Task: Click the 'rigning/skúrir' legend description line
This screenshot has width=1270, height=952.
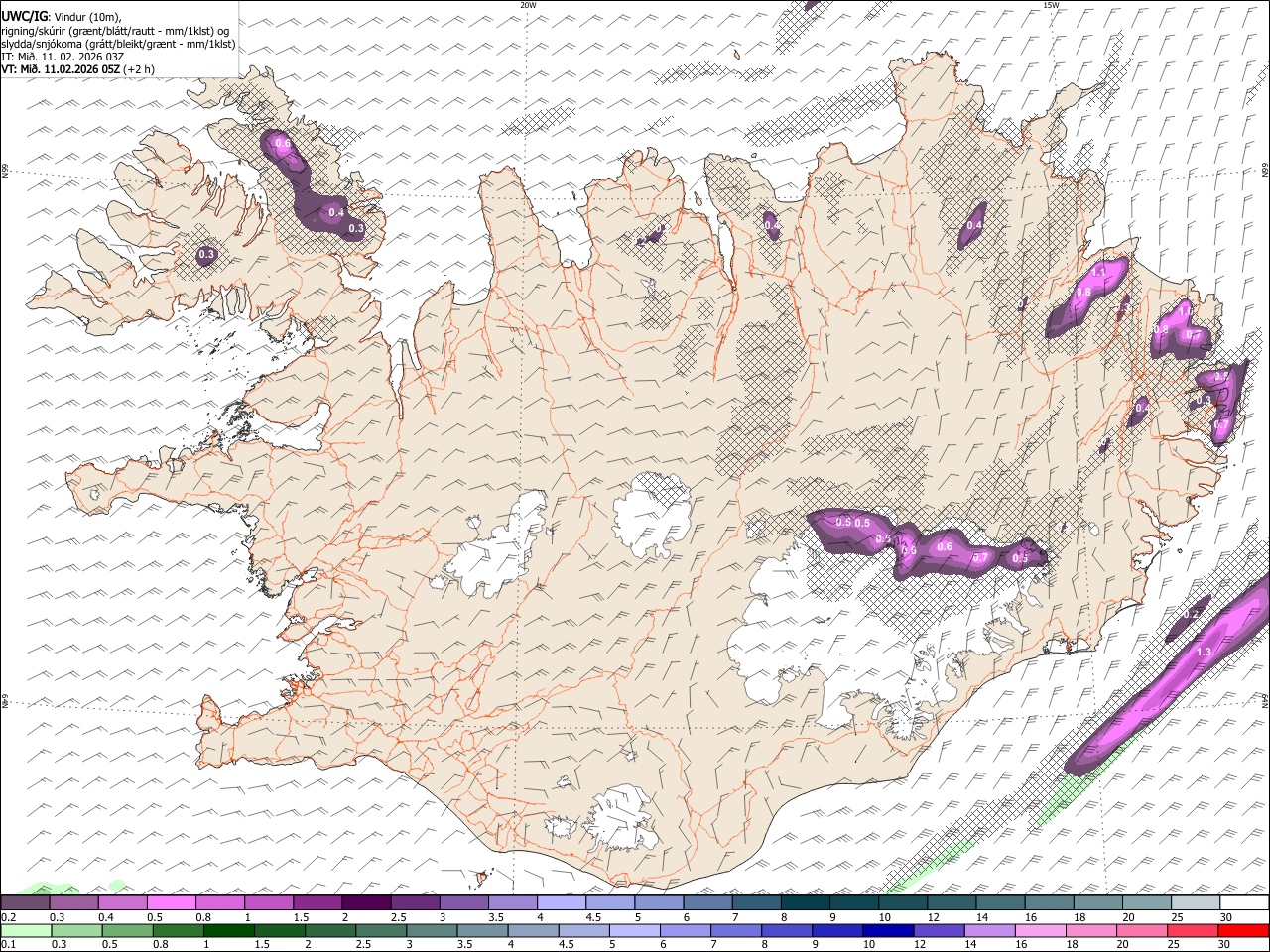Action: pyautogui.click(x=115, y=31)
